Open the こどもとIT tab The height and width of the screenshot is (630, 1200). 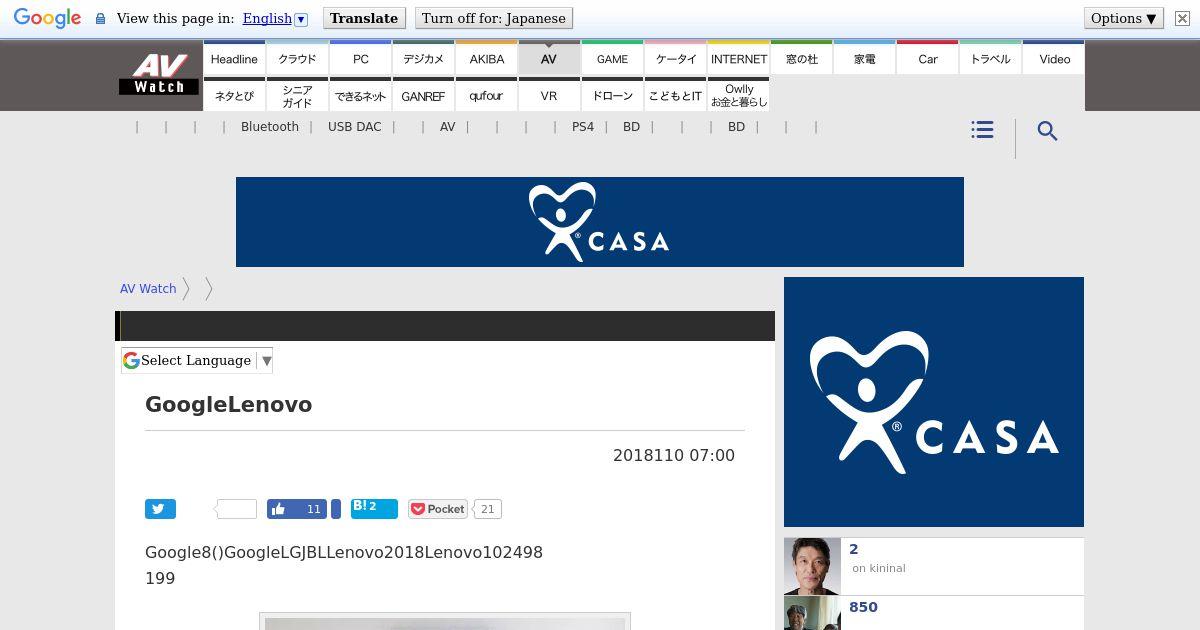(675, 95)
